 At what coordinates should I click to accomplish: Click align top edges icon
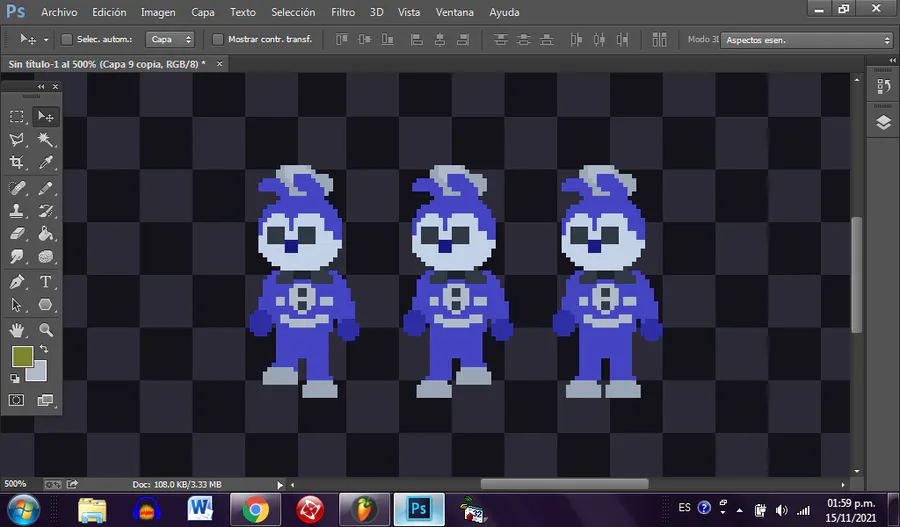point(342,40)
